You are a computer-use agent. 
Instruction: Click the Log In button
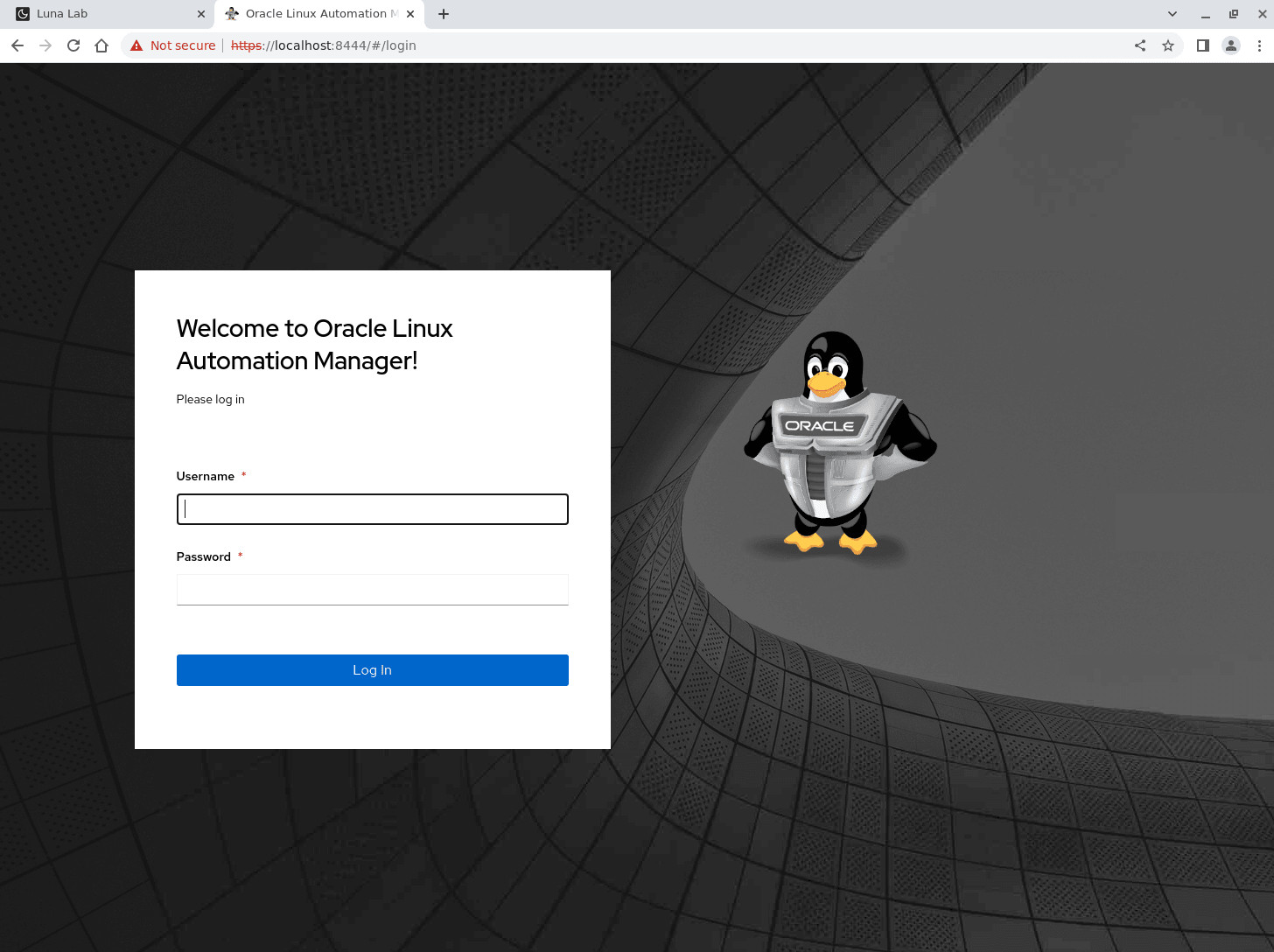pyautogui.click(x=373, y=670)
